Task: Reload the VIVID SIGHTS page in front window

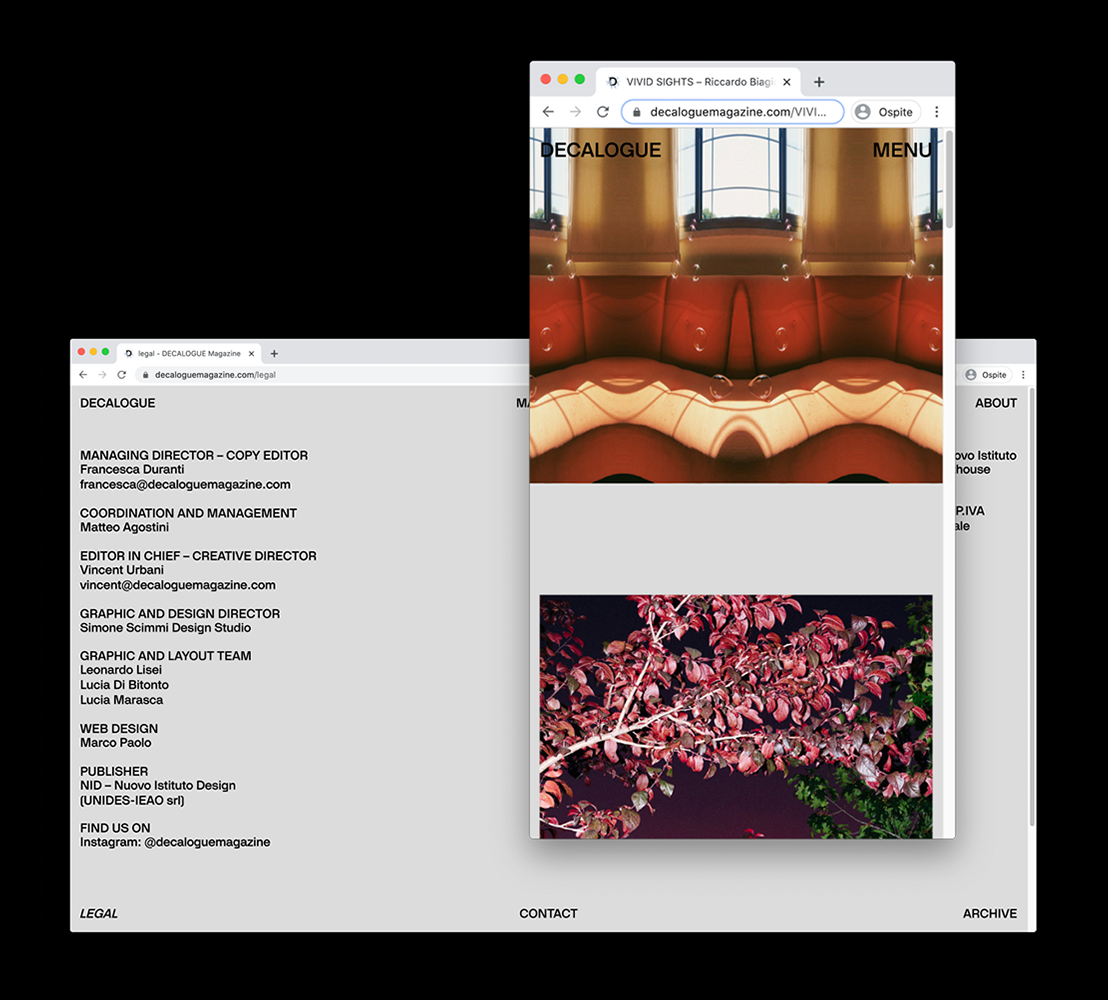Action: pyautogui.click(x=602, y=112)
